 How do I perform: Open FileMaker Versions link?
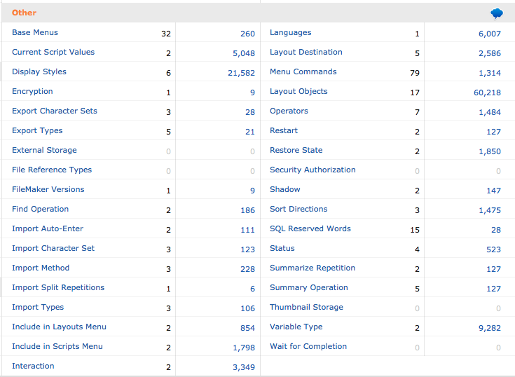pyautogui.click(x=48, y=189)
